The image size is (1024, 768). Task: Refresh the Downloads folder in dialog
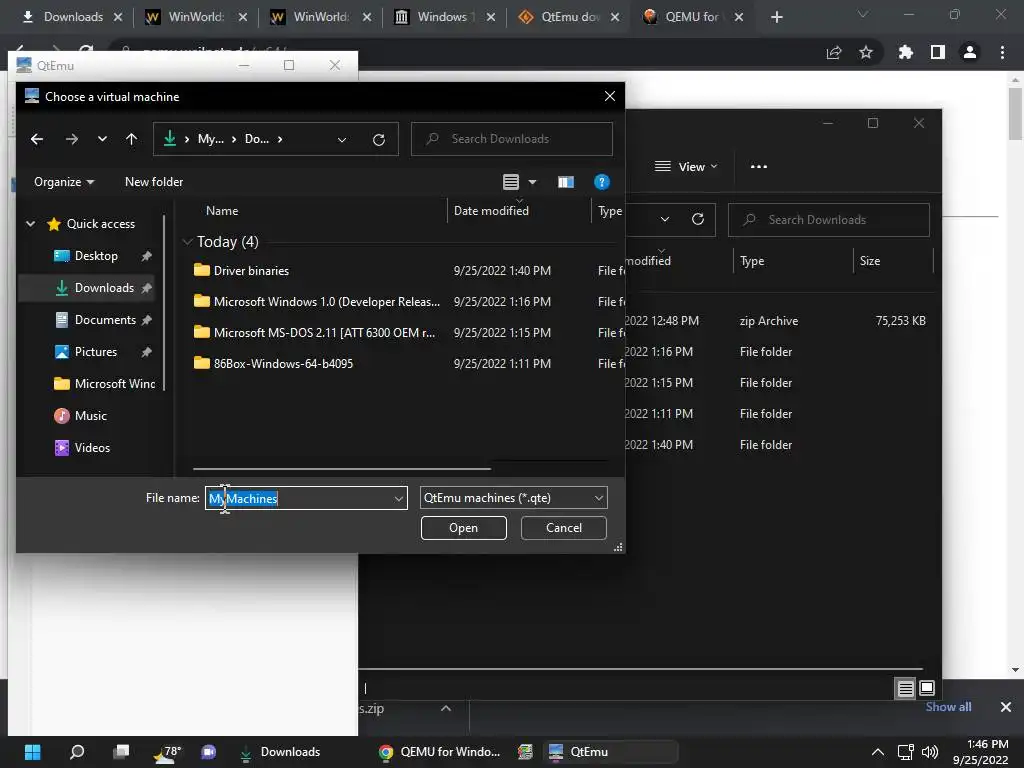point(379,140)
